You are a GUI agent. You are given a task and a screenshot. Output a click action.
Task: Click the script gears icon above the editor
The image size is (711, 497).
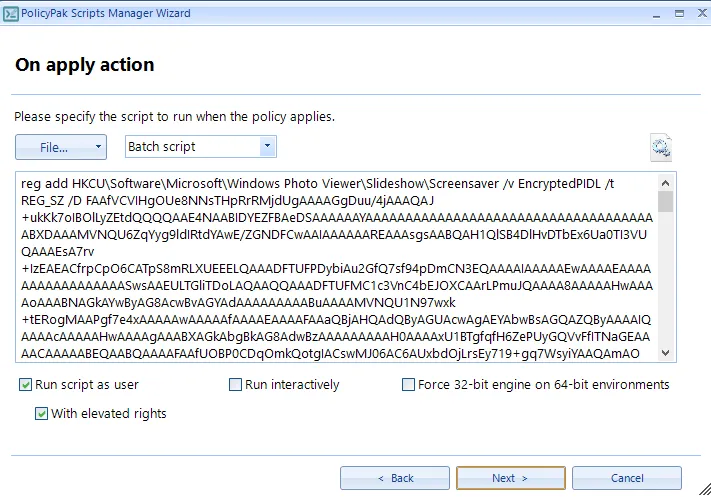[x=660, y=148]
